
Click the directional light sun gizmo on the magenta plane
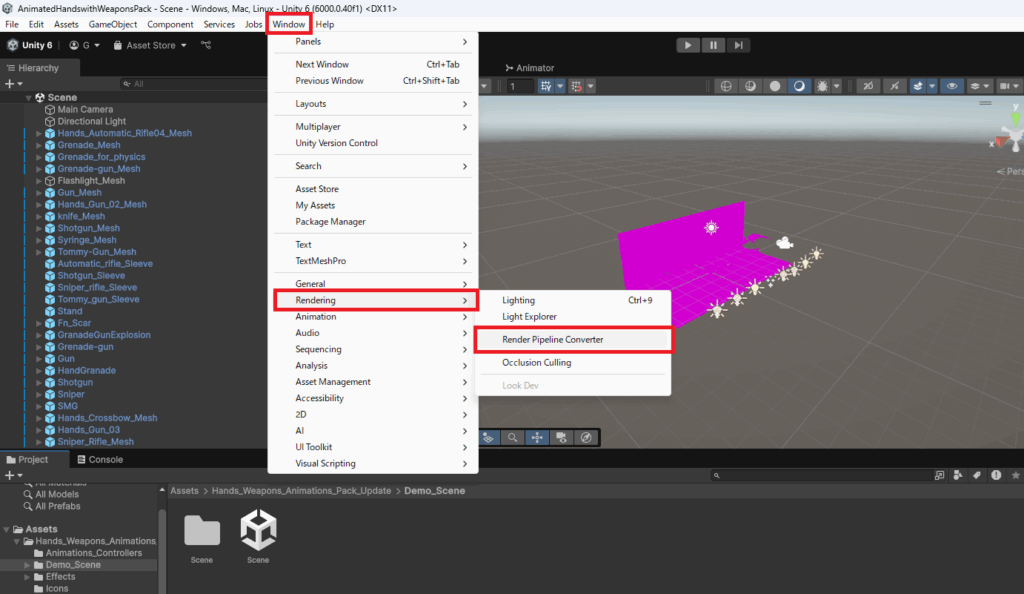pos(711,227)
